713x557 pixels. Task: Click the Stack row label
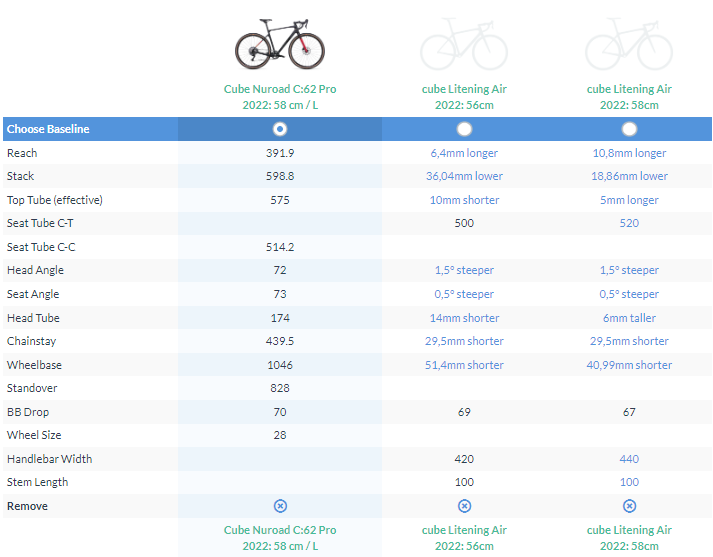click(20, 176)
